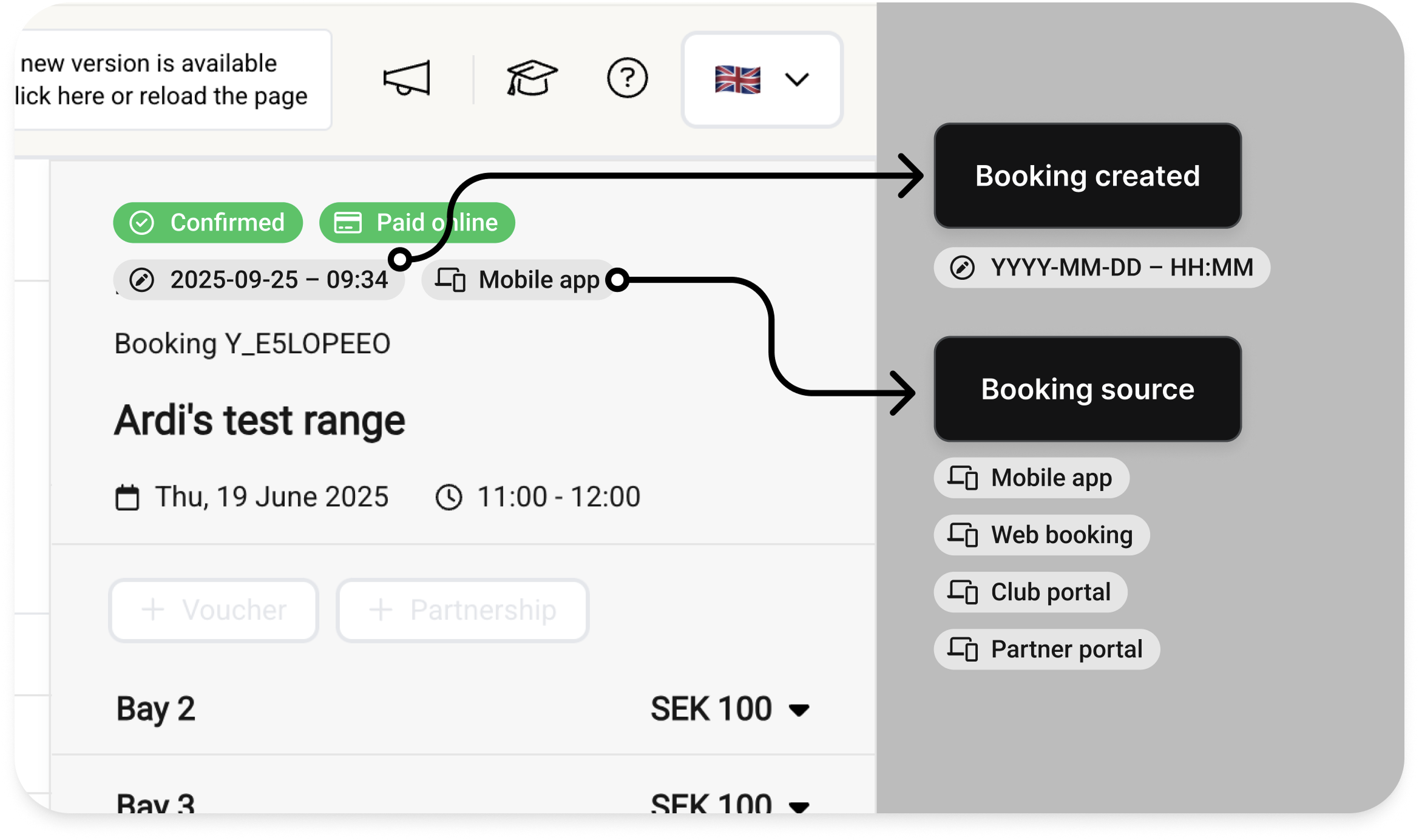Click the new version available notice

[x=164, y=80]
